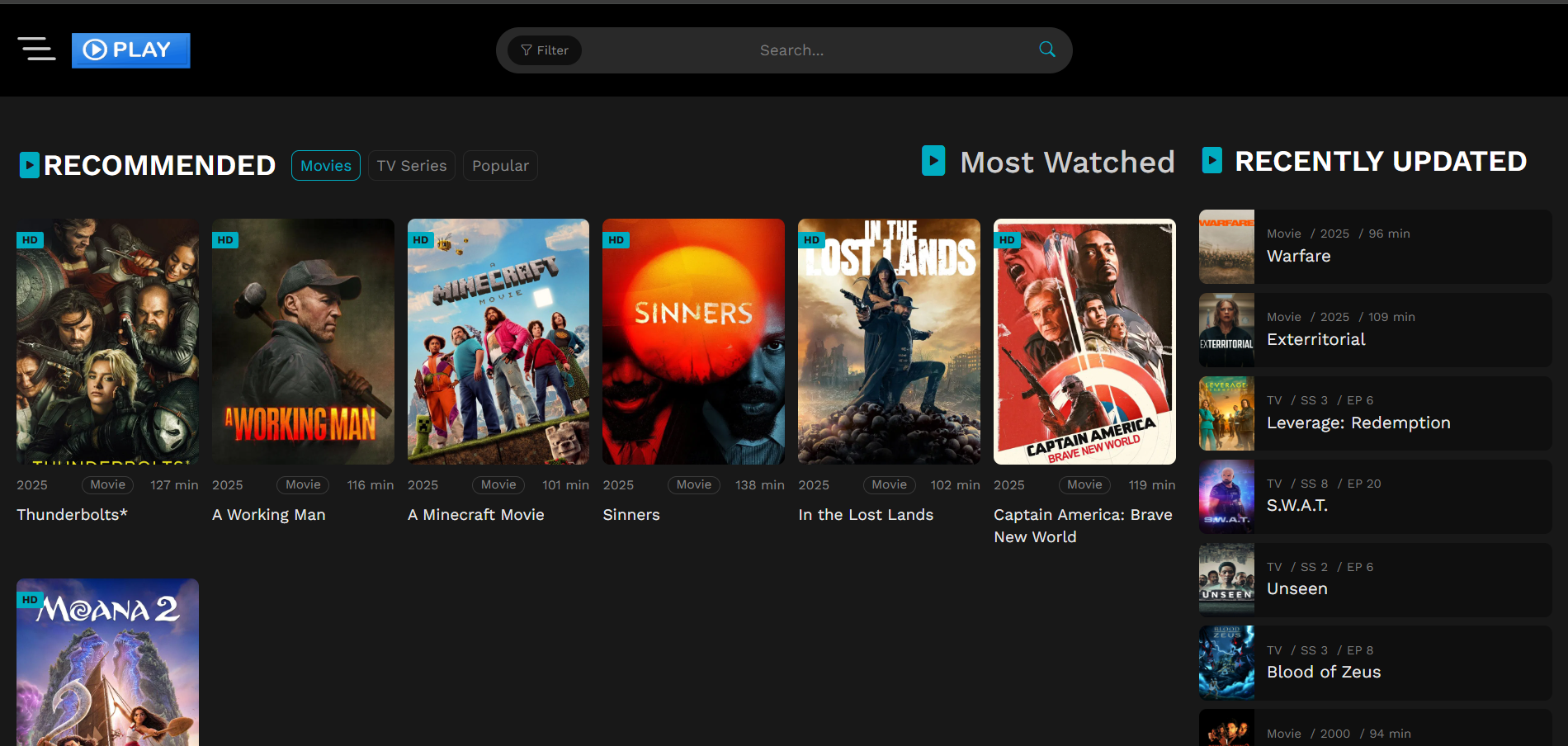Open the Filter options button

(545, 50)
